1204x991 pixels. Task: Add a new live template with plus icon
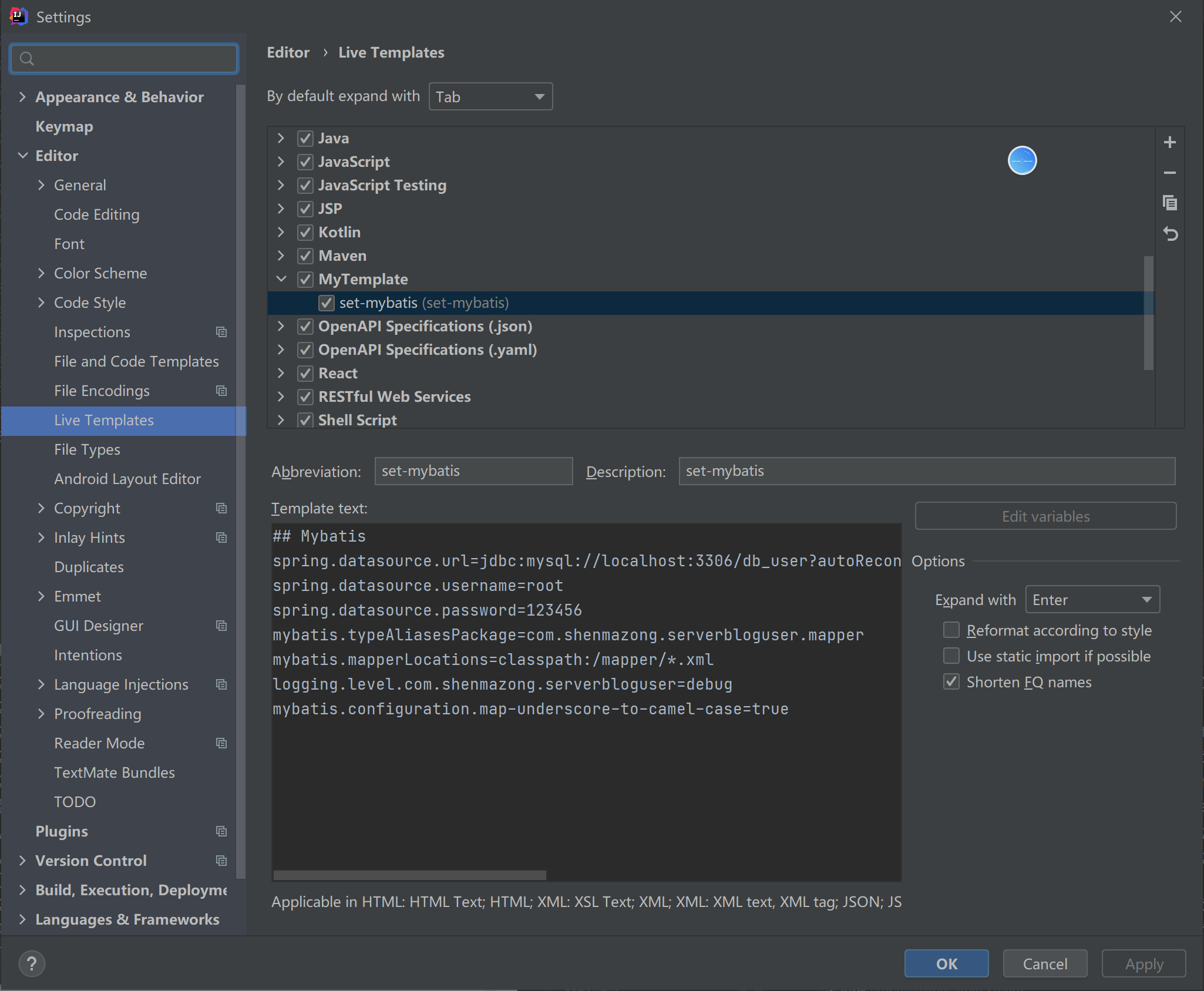click(1169, 142)
